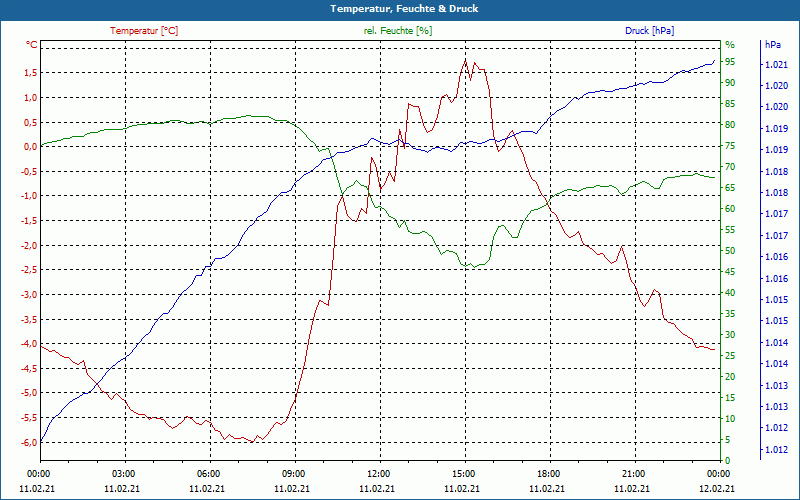800x500 pixels.
Task: Click the 95 humidity axis value
Action: pyautogui.click(x=730, y=62)
